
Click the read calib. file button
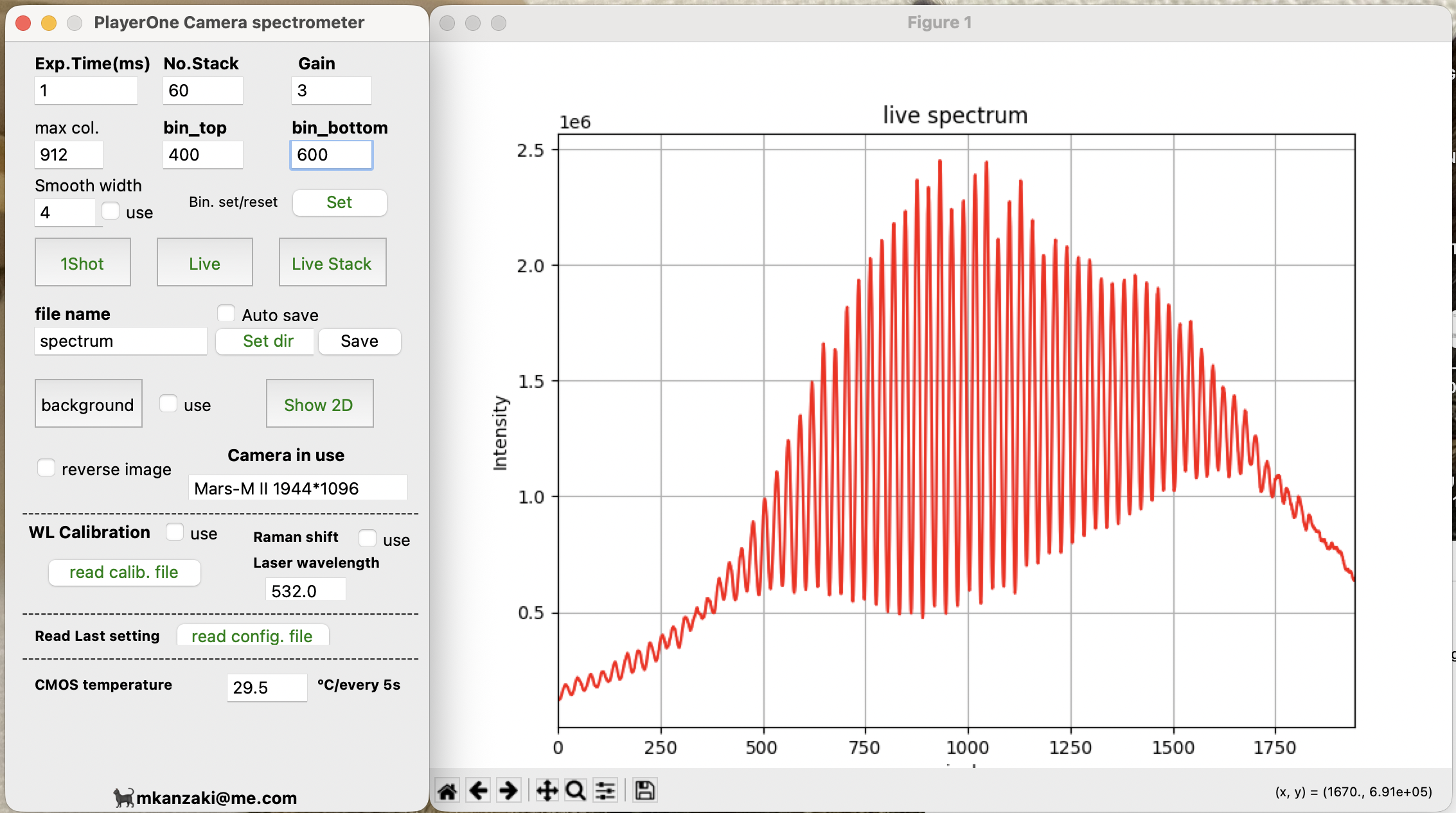click(x=124, y=572)
